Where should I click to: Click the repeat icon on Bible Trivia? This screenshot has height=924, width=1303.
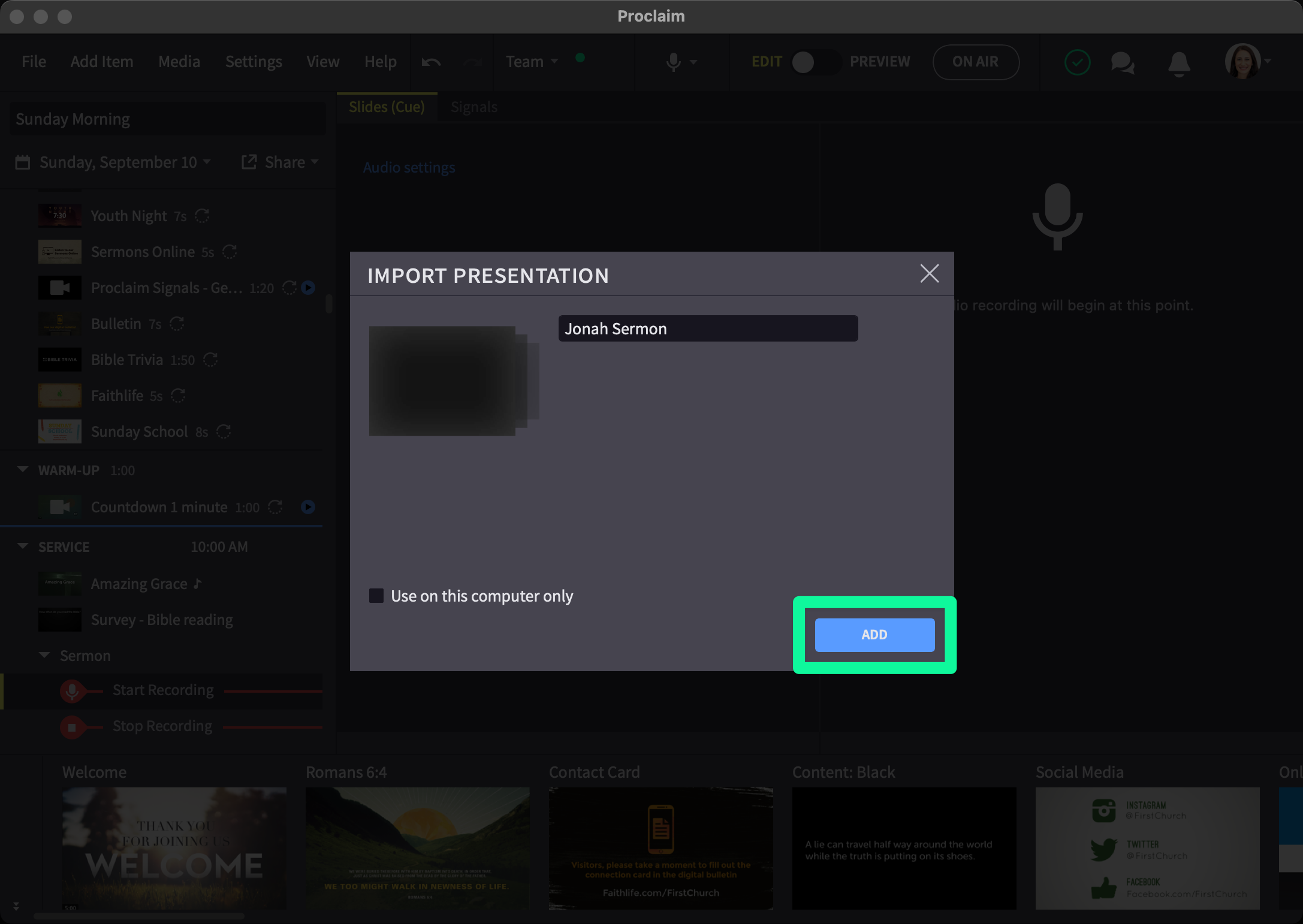tap(210, 360)
